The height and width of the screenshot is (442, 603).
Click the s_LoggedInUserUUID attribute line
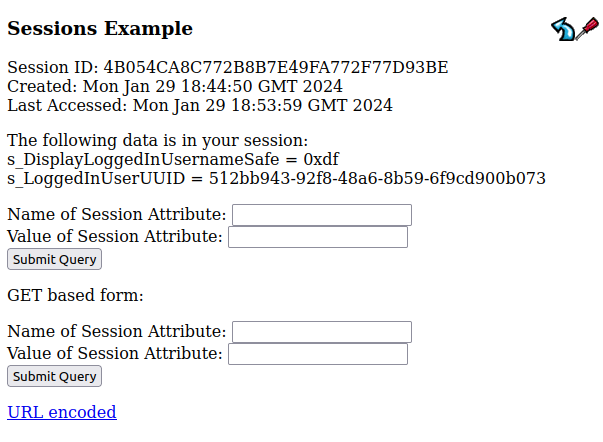[x=276, y=178]
